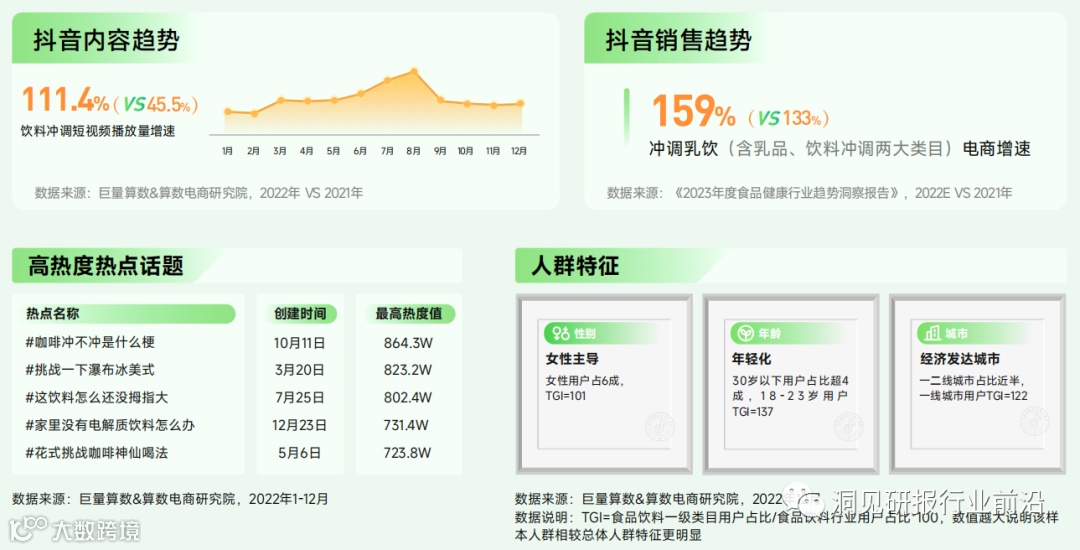The image size is (1080, 550).
Task: Click the 人群特征 section heading
Action: [x=575, y=266]
